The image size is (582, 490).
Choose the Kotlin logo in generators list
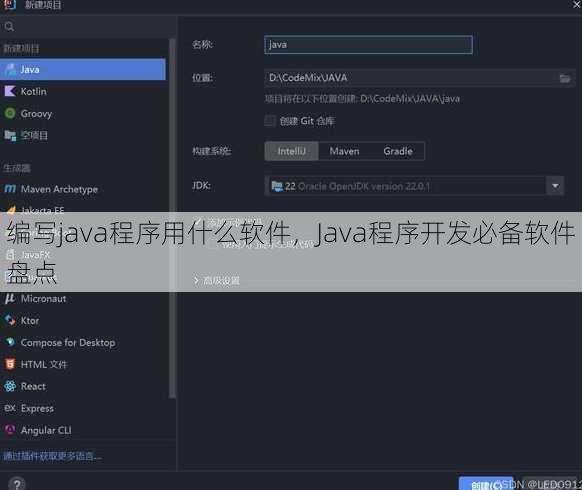tap(10, 91)
